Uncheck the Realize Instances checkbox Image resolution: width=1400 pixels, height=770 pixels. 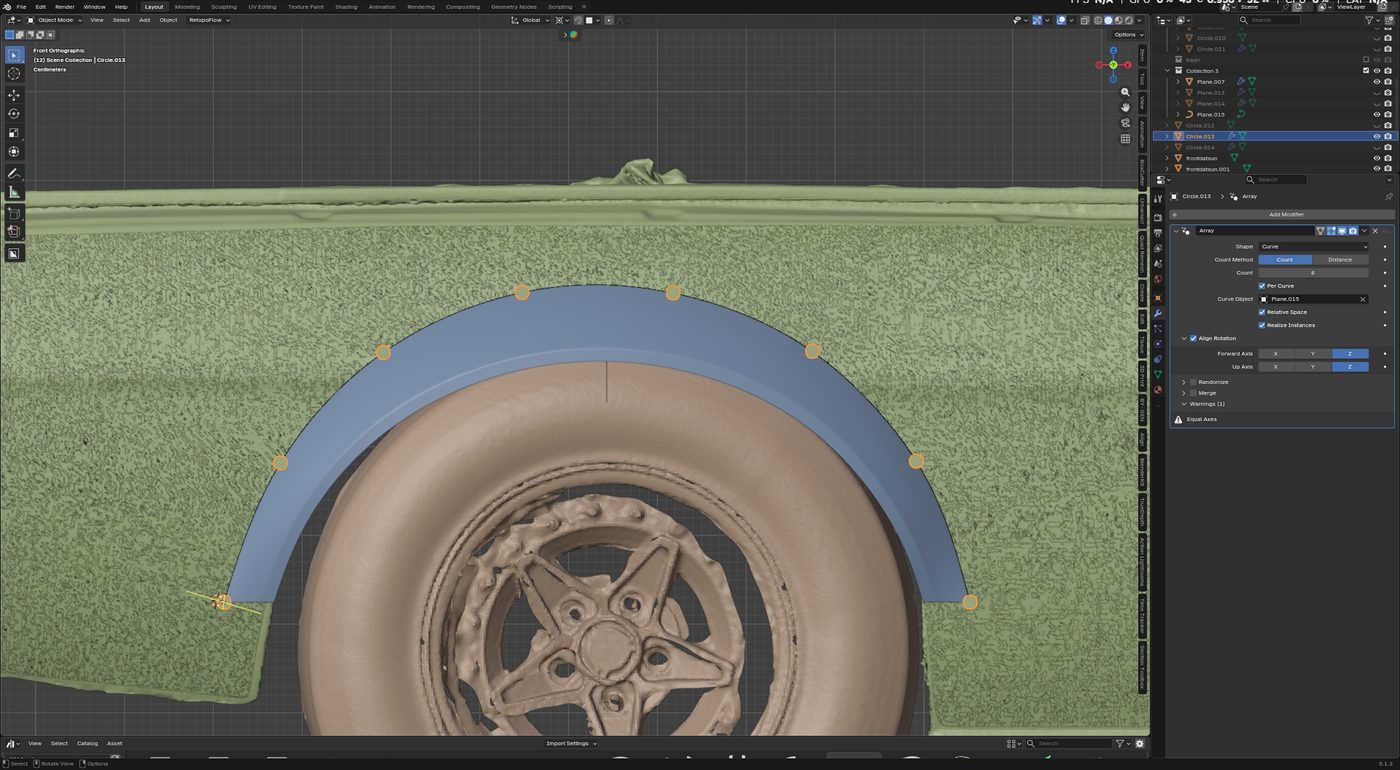(1262, 325)
